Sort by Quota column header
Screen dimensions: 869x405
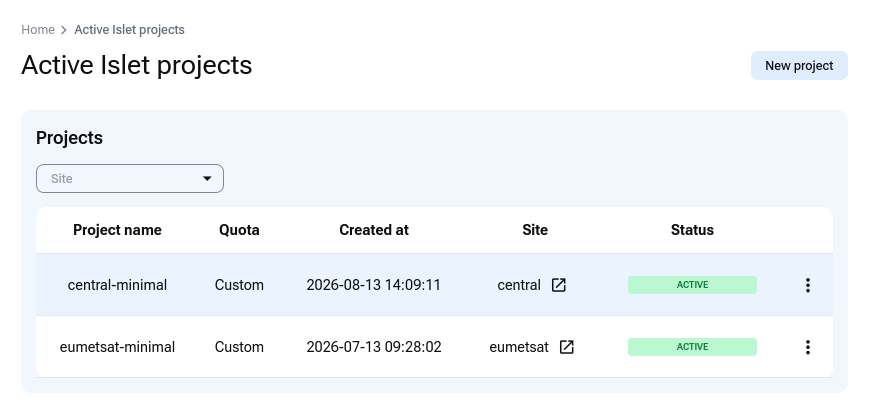(239, 230)
